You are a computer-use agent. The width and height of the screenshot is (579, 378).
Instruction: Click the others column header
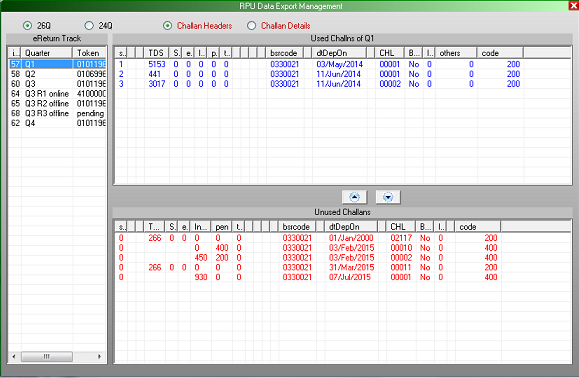456,53
